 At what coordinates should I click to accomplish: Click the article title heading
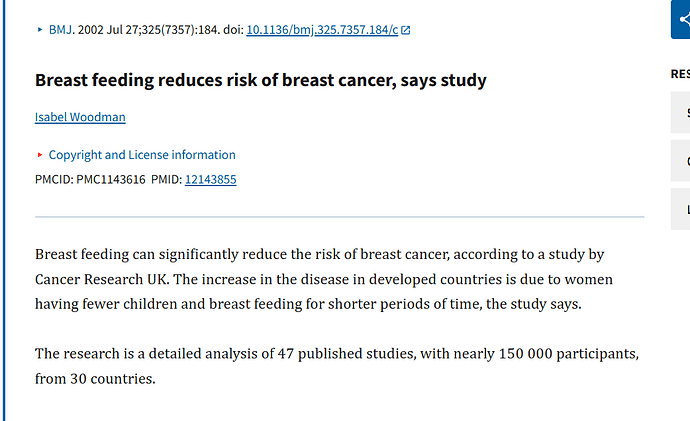260,80
